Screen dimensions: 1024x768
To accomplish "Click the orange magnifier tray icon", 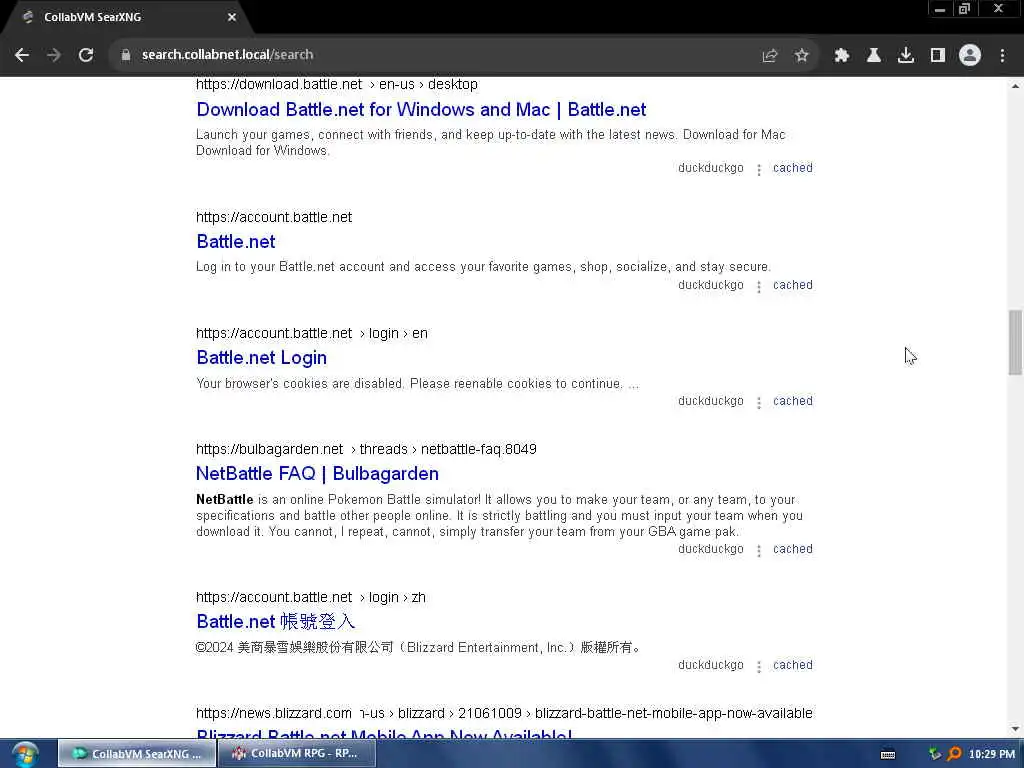I will 954,754.
